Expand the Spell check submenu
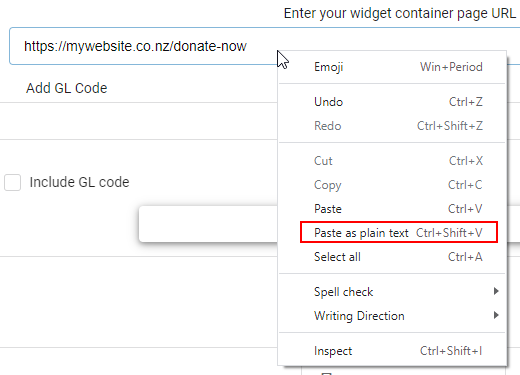Screen dimensions: 520x375 (x=392, y=292)
